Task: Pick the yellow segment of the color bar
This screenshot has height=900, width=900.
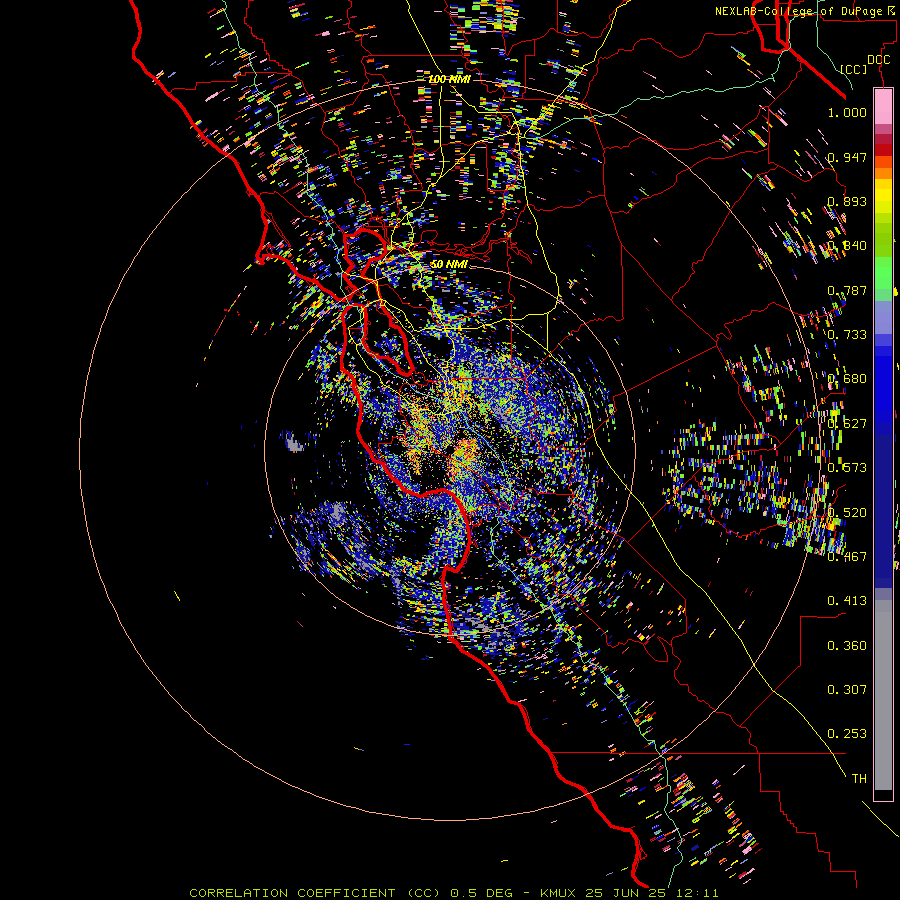Action: tap(883, 196)
